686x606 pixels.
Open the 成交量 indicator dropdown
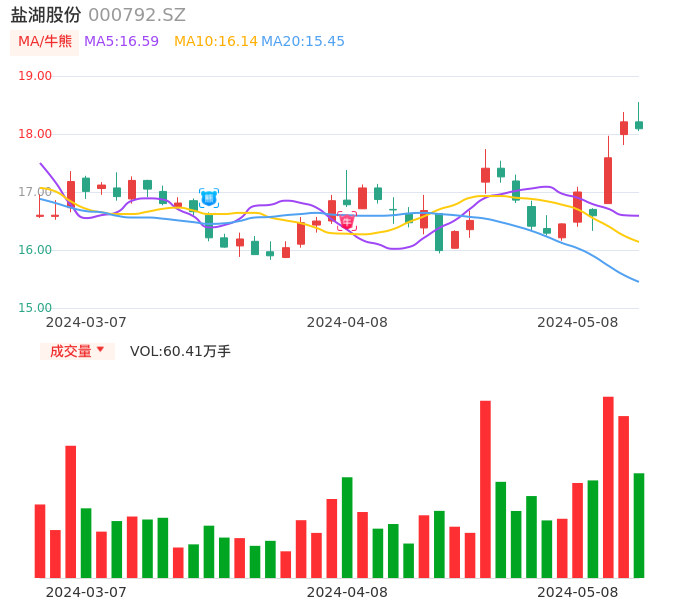coord(70,351)
